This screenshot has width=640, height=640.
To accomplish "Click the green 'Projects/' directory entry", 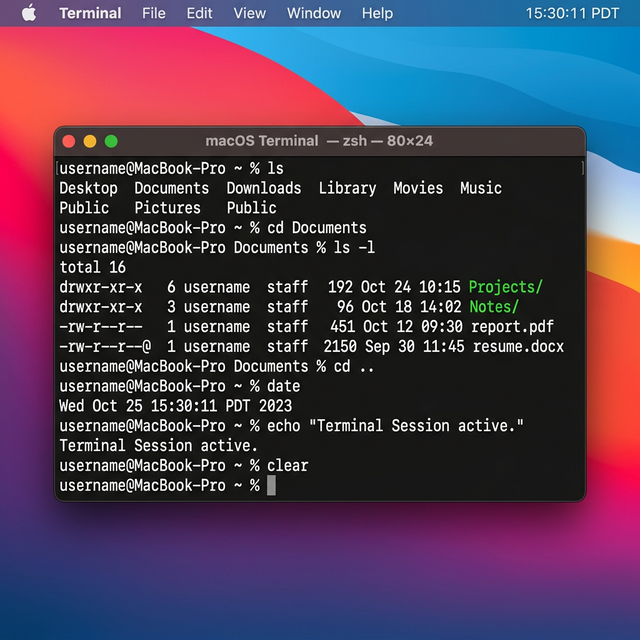I will (x=505, y=287).
